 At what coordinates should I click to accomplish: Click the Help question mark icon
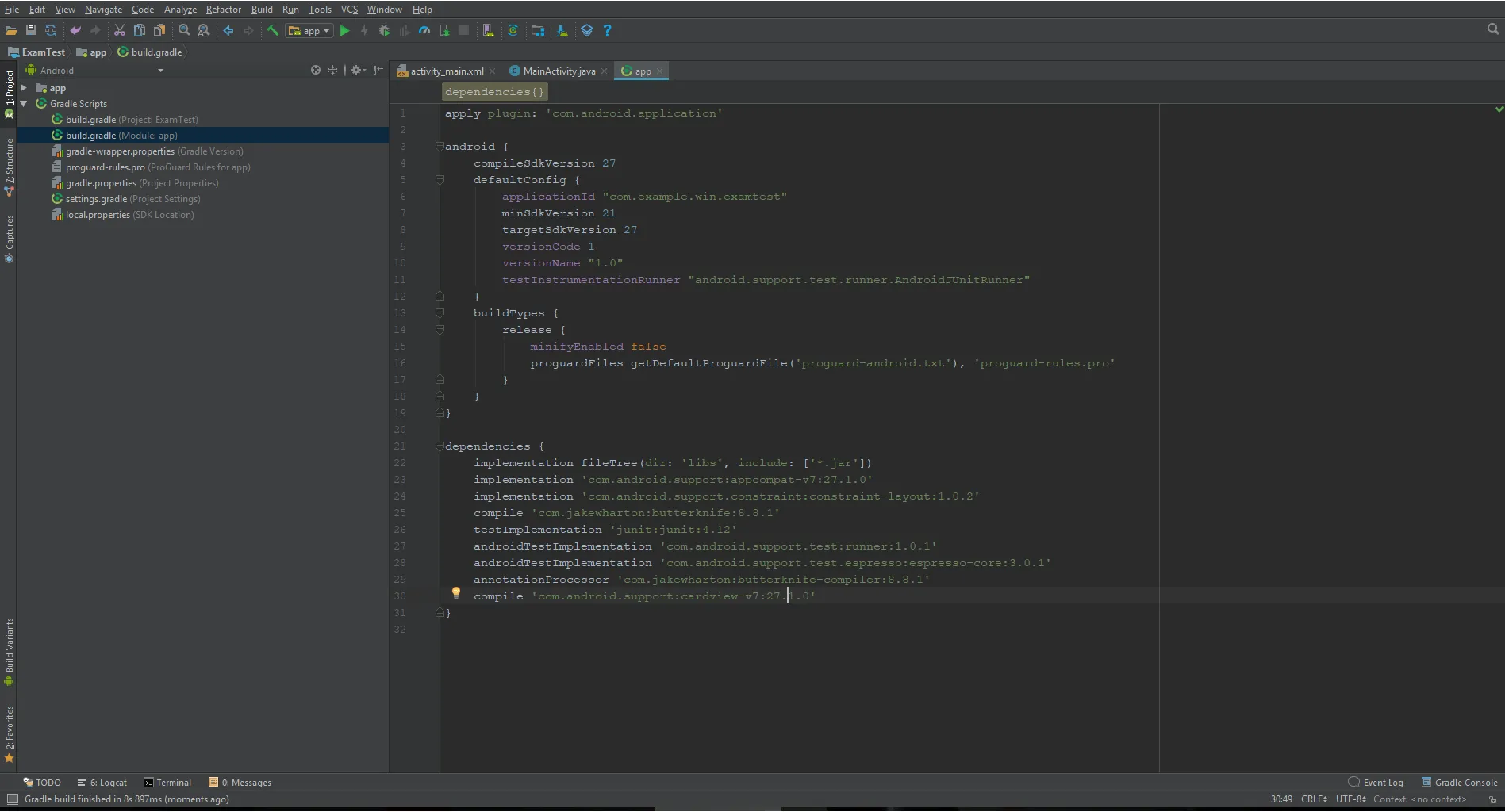pos(607,31)
